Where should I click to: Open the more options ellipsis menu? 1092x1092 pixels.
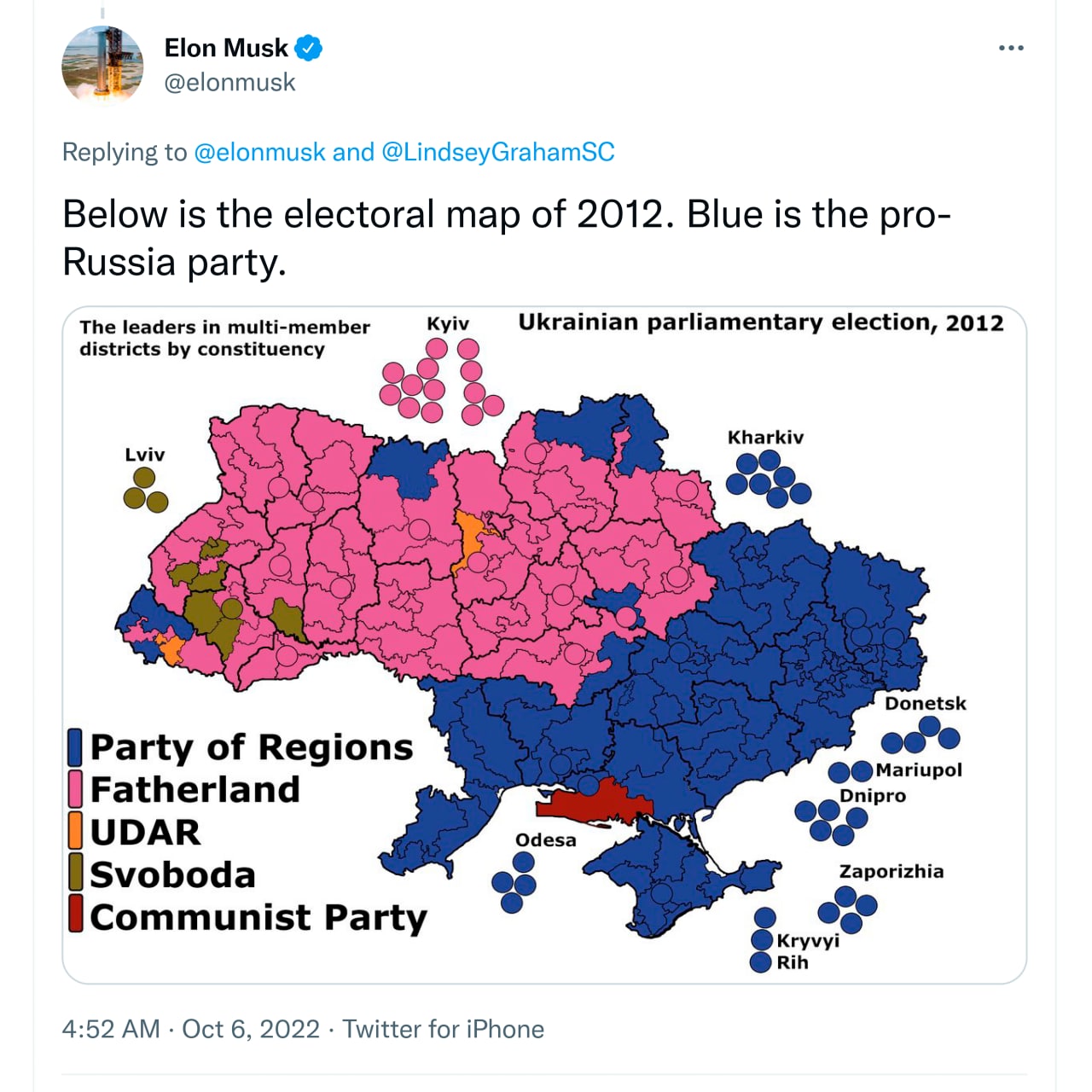[1011, 48]
